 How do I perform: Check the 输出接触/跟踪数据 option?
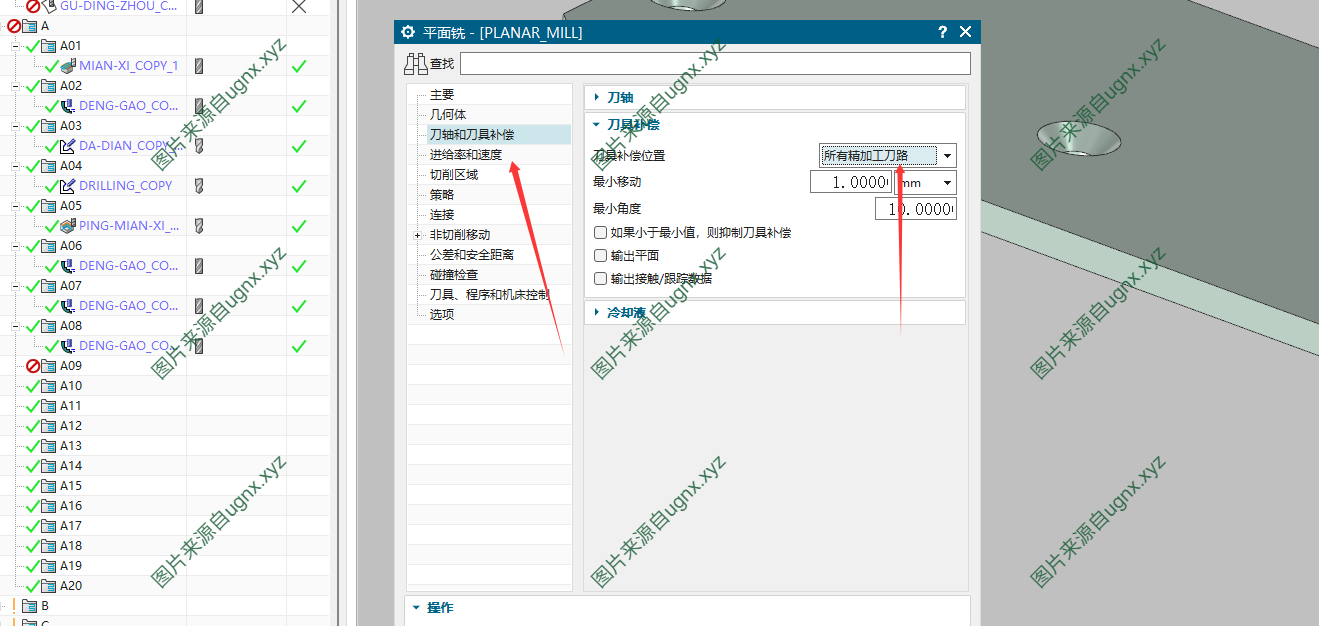pos(600,278)
